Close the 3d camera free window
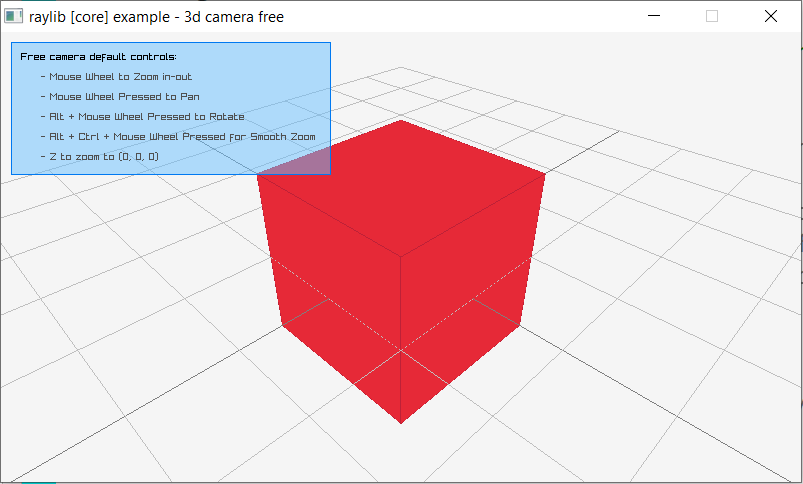 [771, 16]
